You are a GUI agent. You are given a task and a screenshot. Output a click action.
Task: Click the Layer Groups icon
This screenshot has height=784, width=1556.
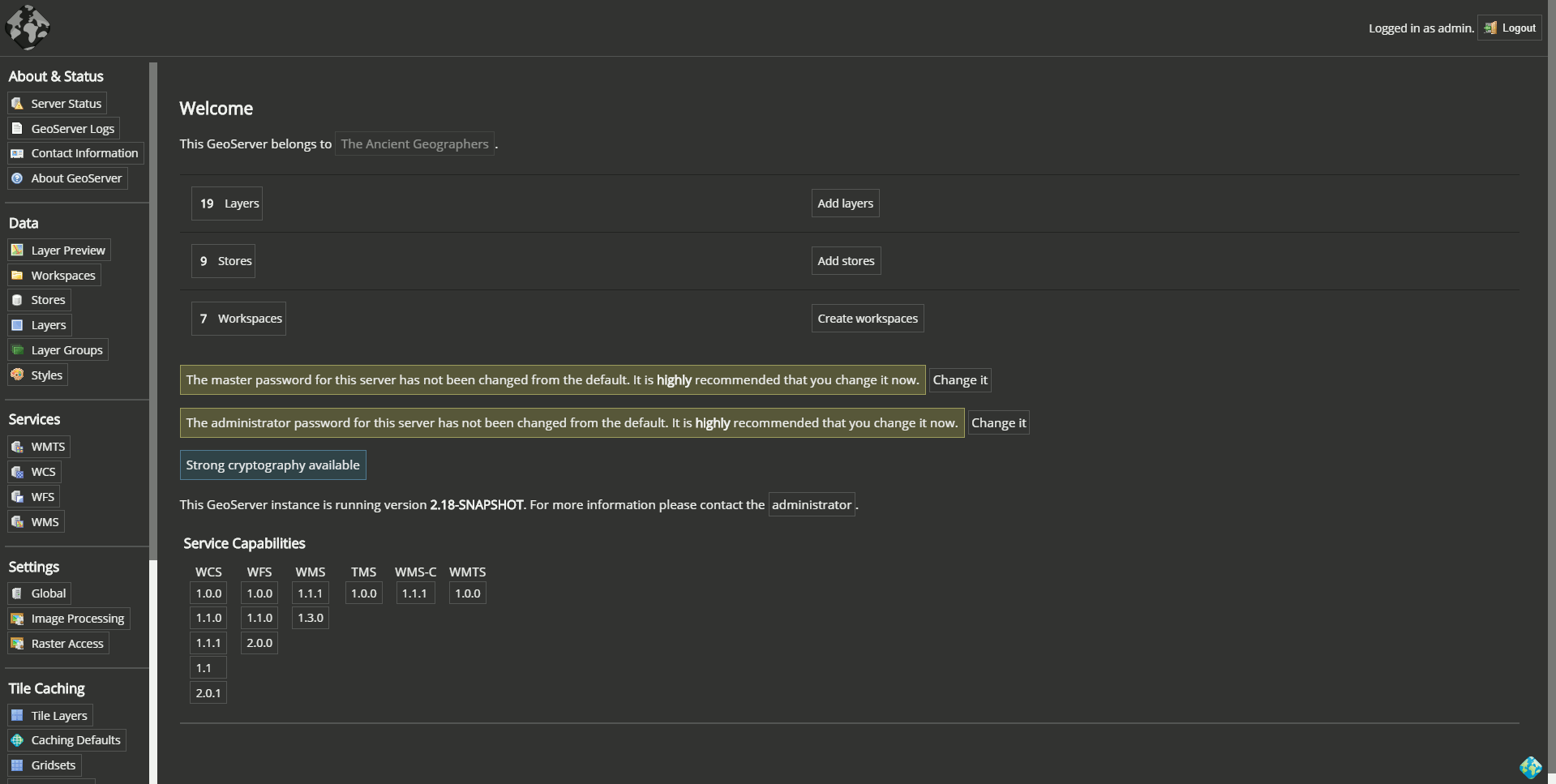pos(17,350)
